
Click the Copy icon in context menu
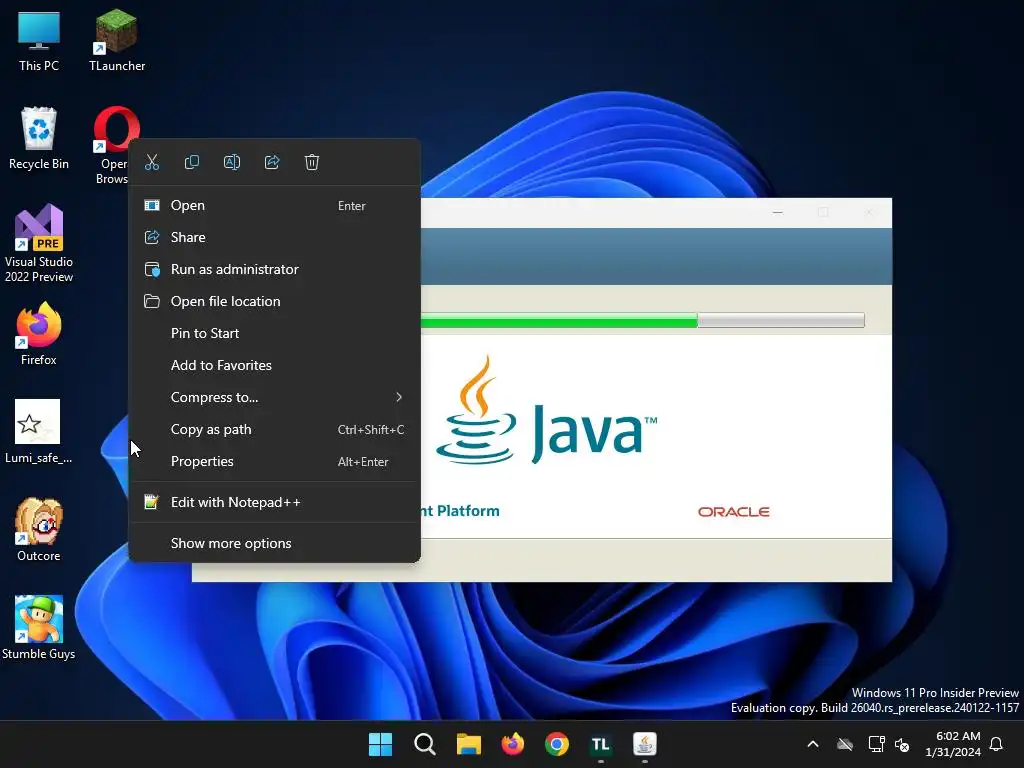192,162
